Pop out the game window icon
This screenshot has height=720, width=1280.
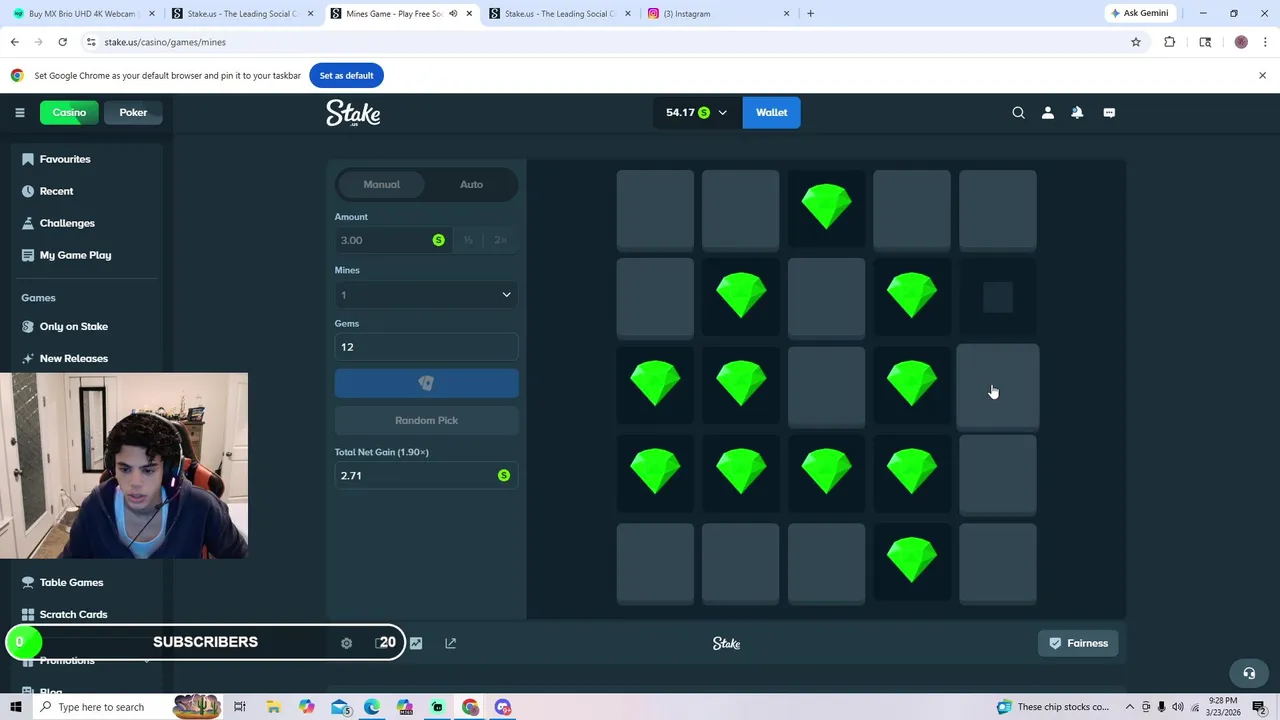click(450, 643)
